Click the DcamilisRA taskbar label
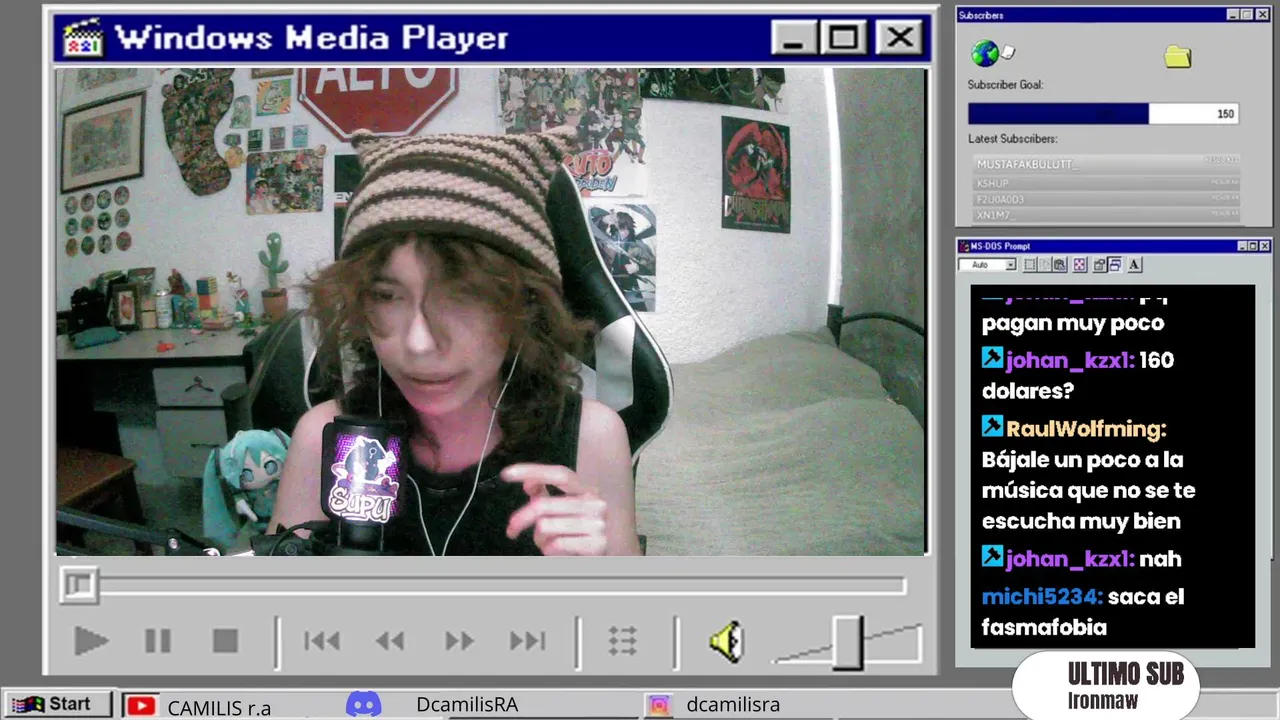This screenshot has width=1280, height=720. click(x=467, y=704)
